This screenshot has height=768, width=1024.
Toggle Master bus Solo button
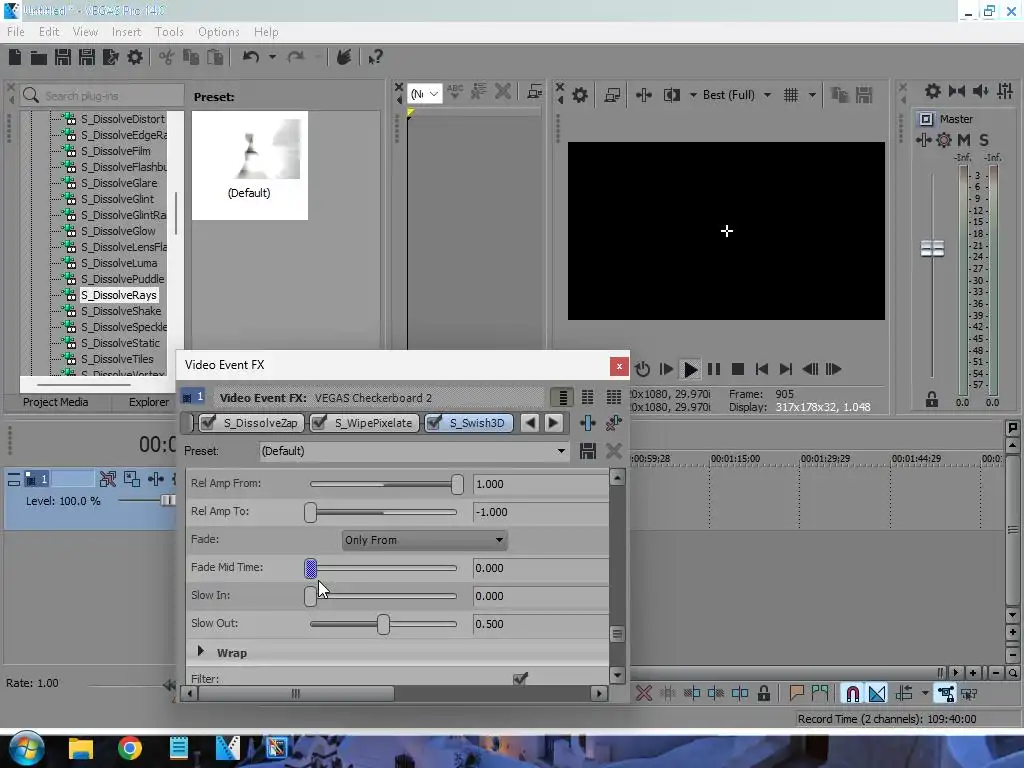(x=984, y=140)
